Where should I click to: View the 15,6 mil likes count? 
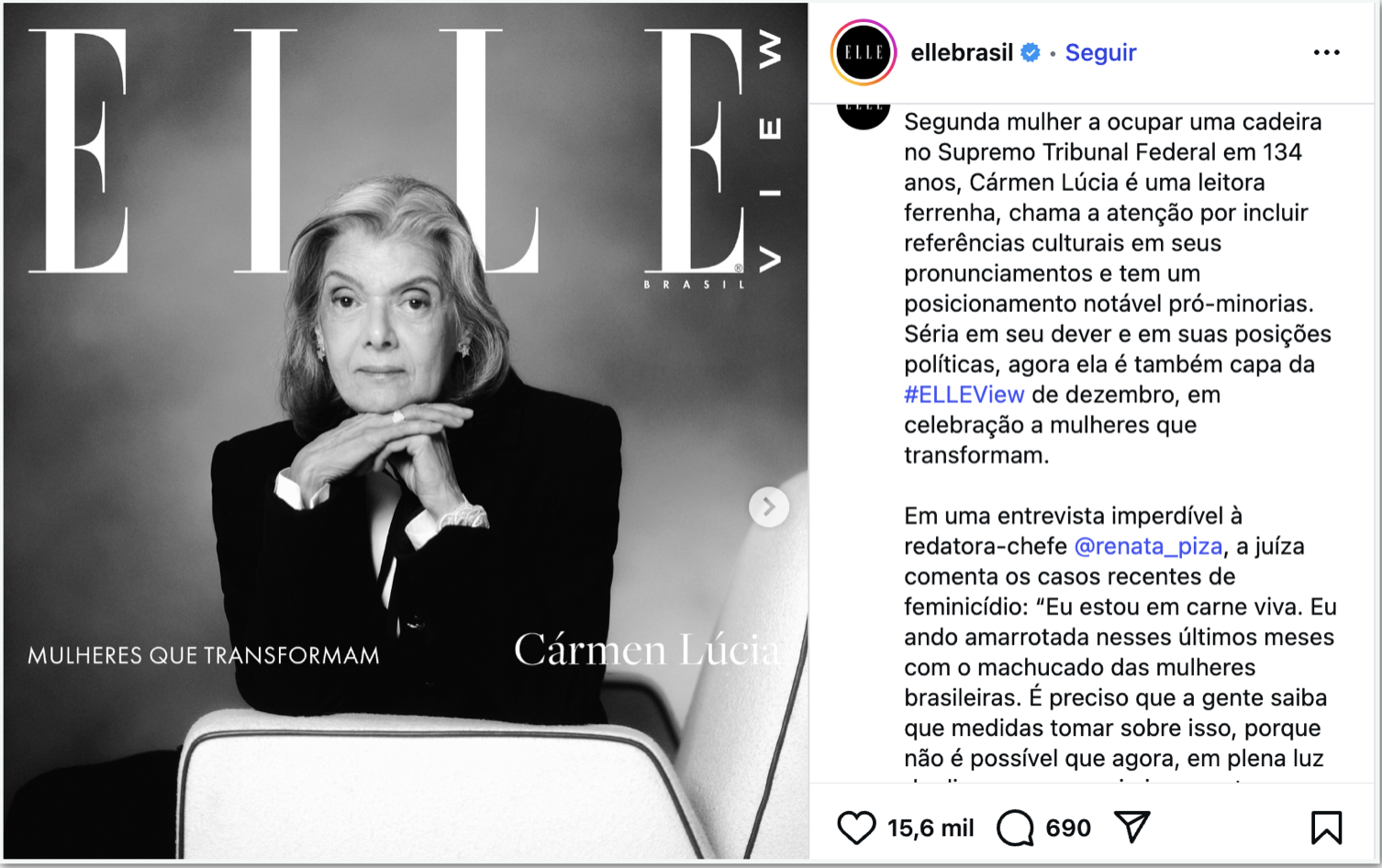coord(931,828)
